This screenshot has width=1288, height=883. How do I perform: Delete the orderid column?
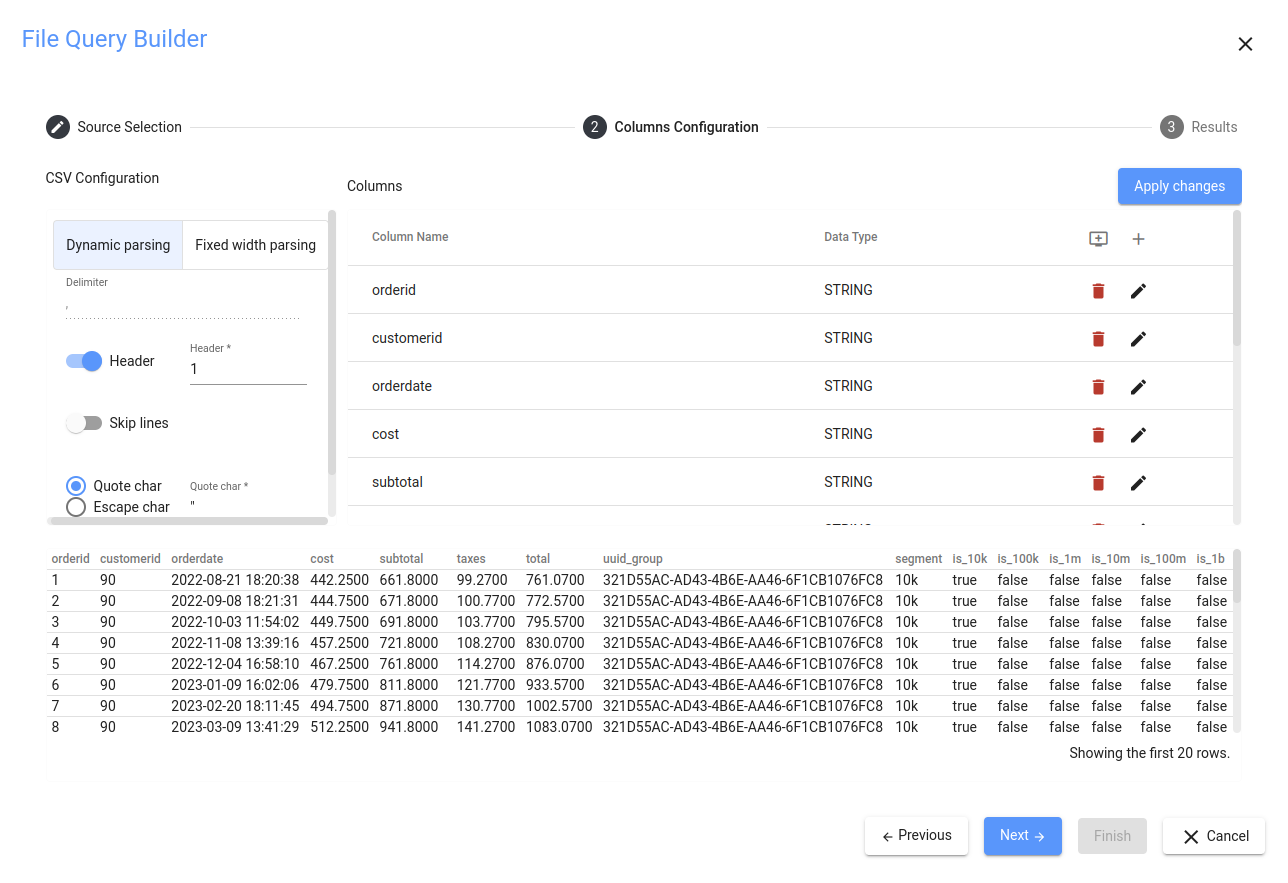[1098, 291]
